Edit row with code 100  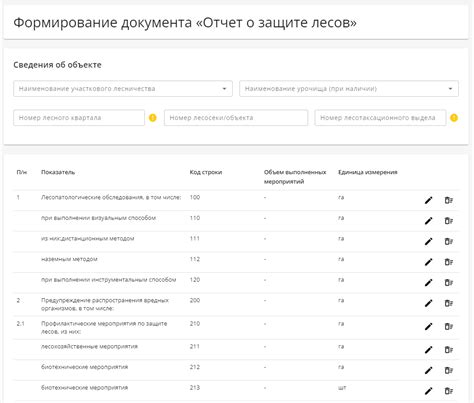pyautogui.click(x=428, y=200)
